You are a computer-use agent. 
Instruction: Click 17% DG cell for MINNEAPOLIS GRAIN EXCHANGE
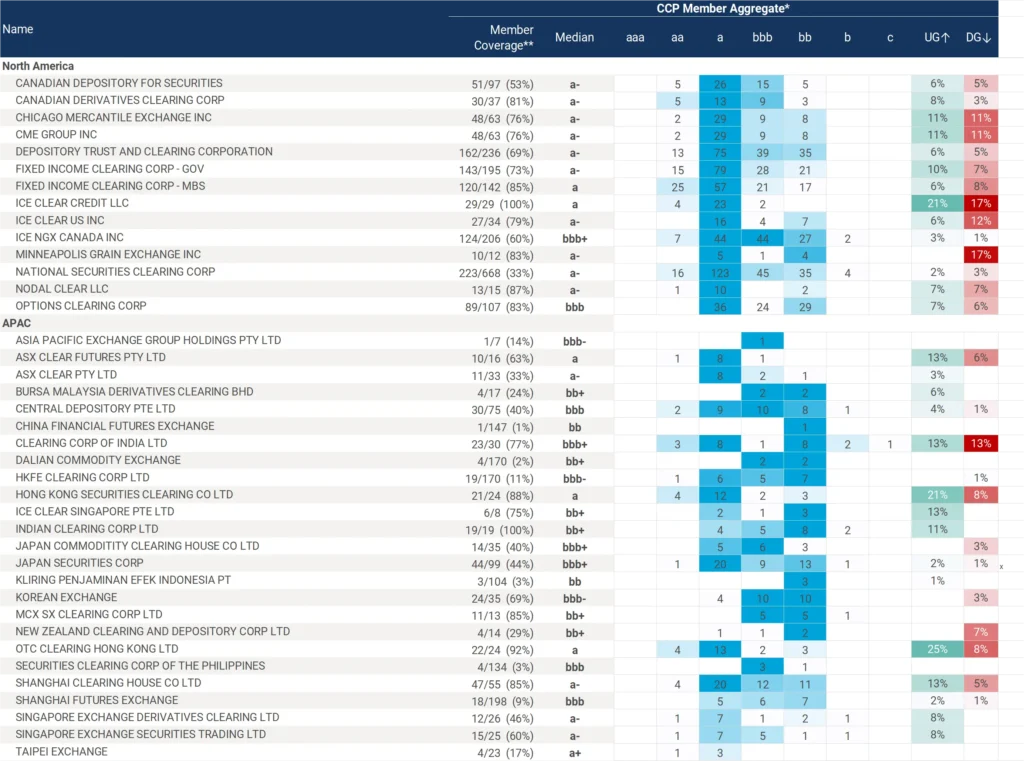tap(981, 255)
